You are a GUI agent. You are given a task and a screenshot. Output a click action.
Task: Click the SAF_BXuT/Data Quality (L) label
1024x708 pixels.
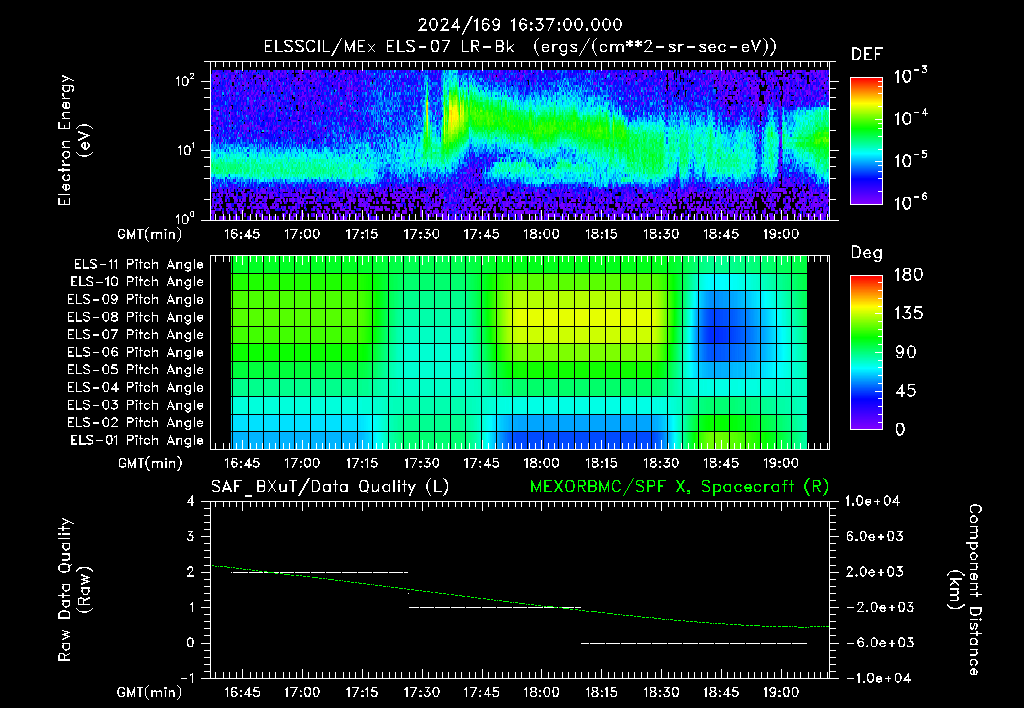coord(330,487)
